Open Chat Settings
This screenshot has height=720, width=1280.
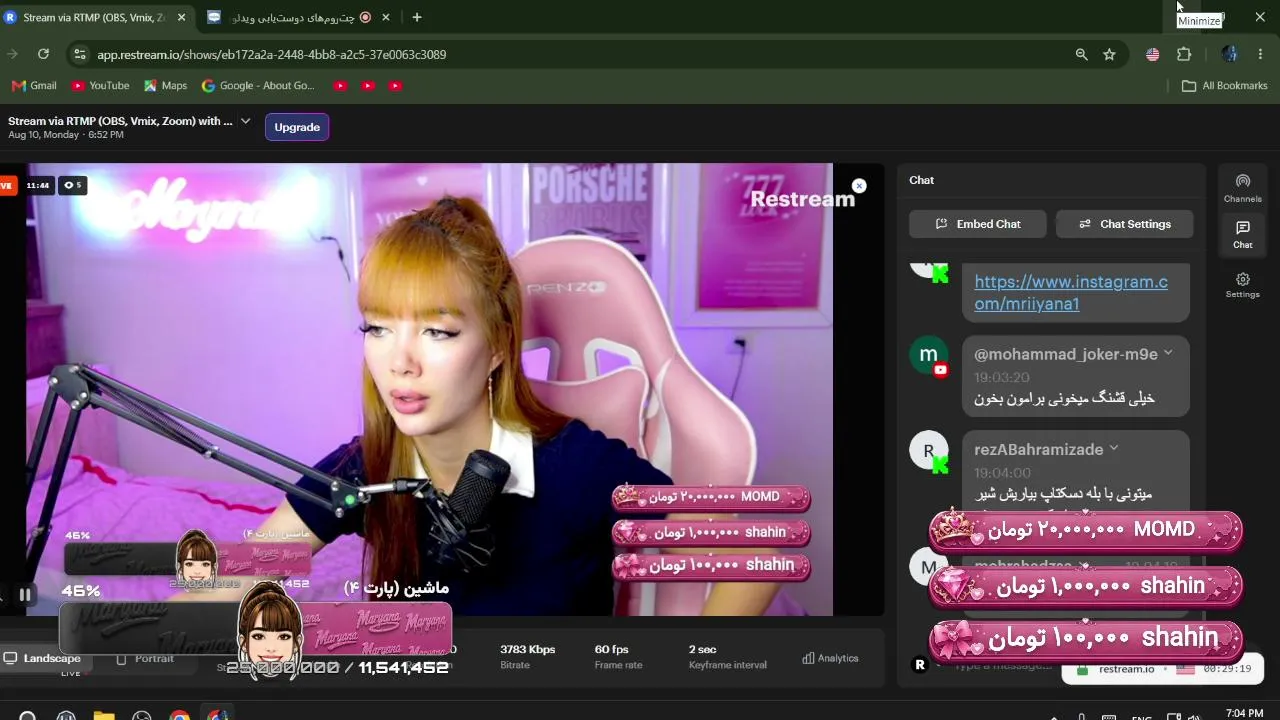(x=1125, y=224)
